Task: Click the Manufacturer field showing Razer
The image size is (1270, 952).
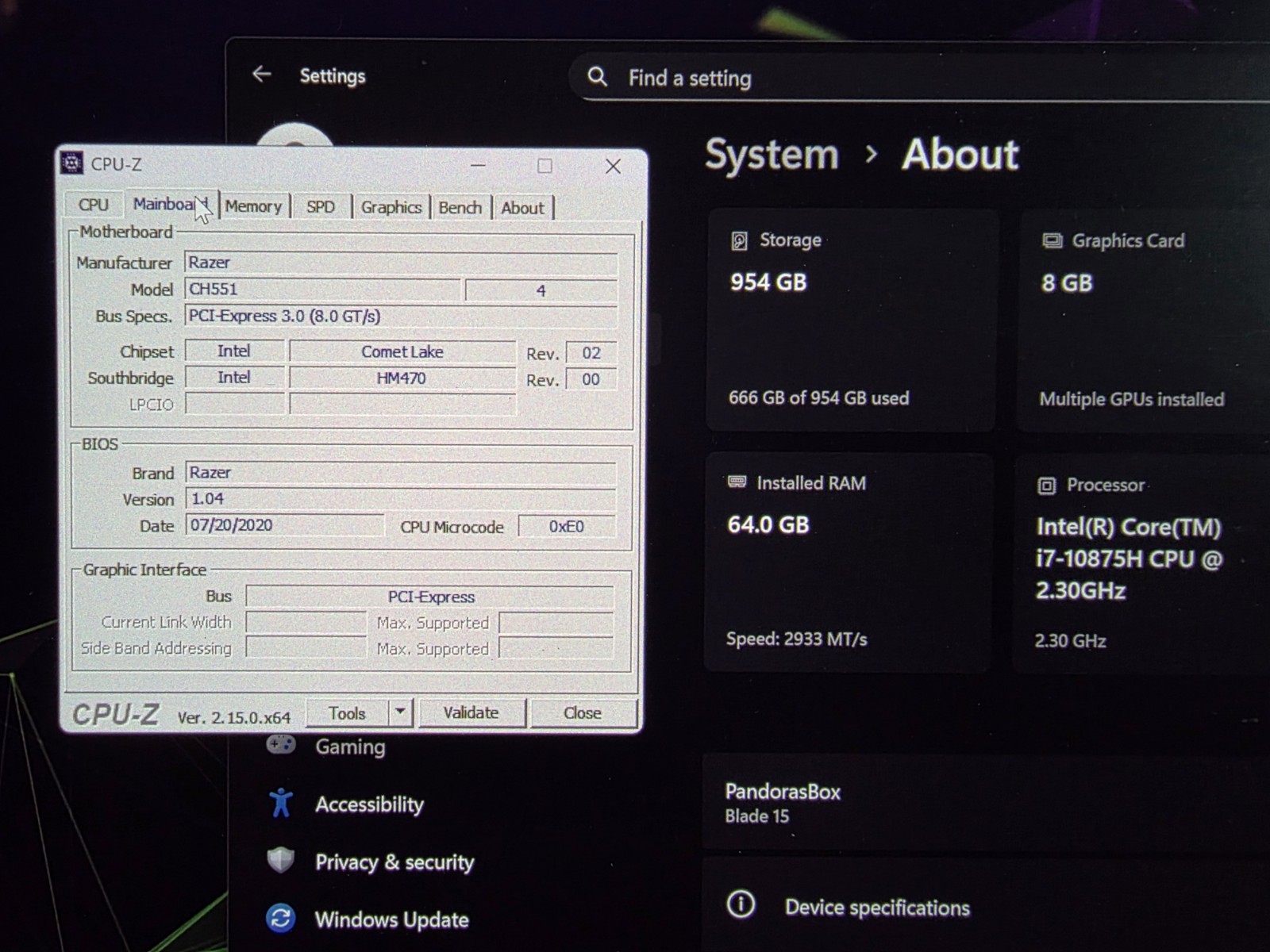Action: click(401, 263)
